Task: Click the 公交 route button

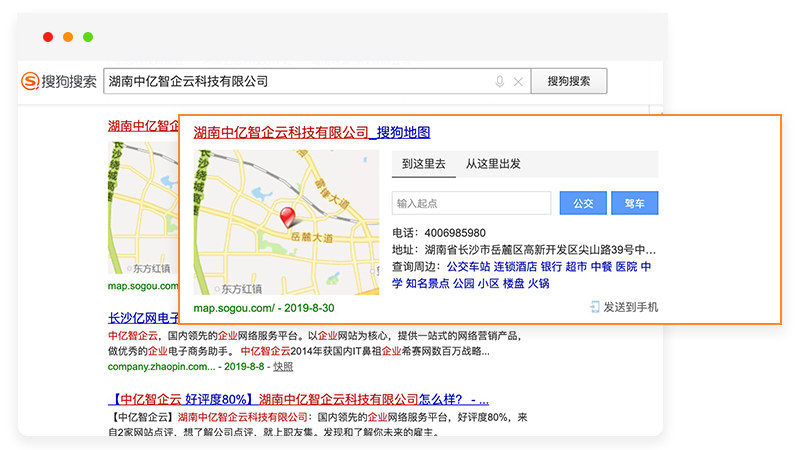Action: point(583,203)
